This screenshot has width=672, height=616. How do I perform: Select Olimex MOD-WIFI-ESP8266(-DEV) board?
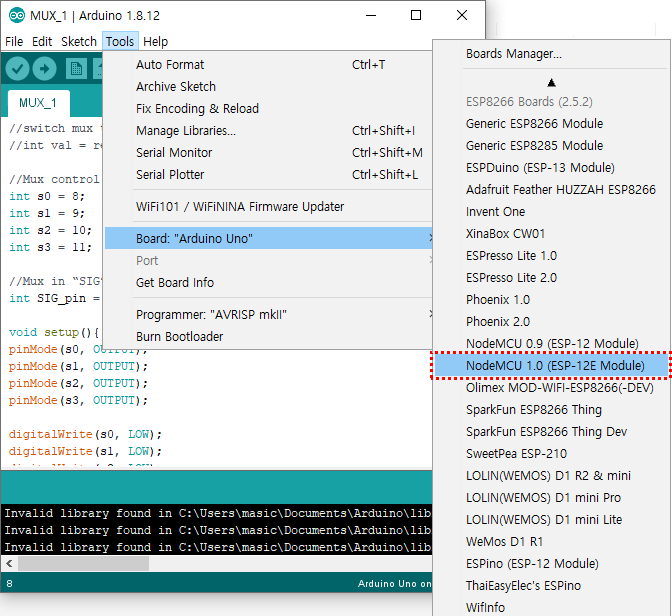(x=552, y=388)
